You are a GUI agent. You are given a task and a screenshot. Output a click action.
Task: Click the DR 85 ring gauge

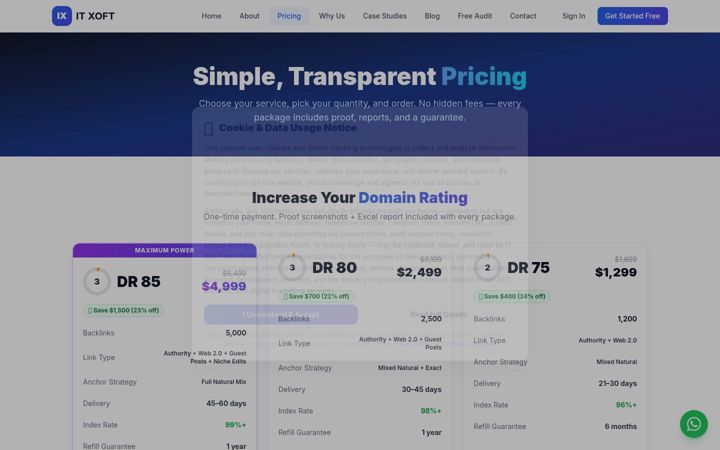(x=97, y=281)
